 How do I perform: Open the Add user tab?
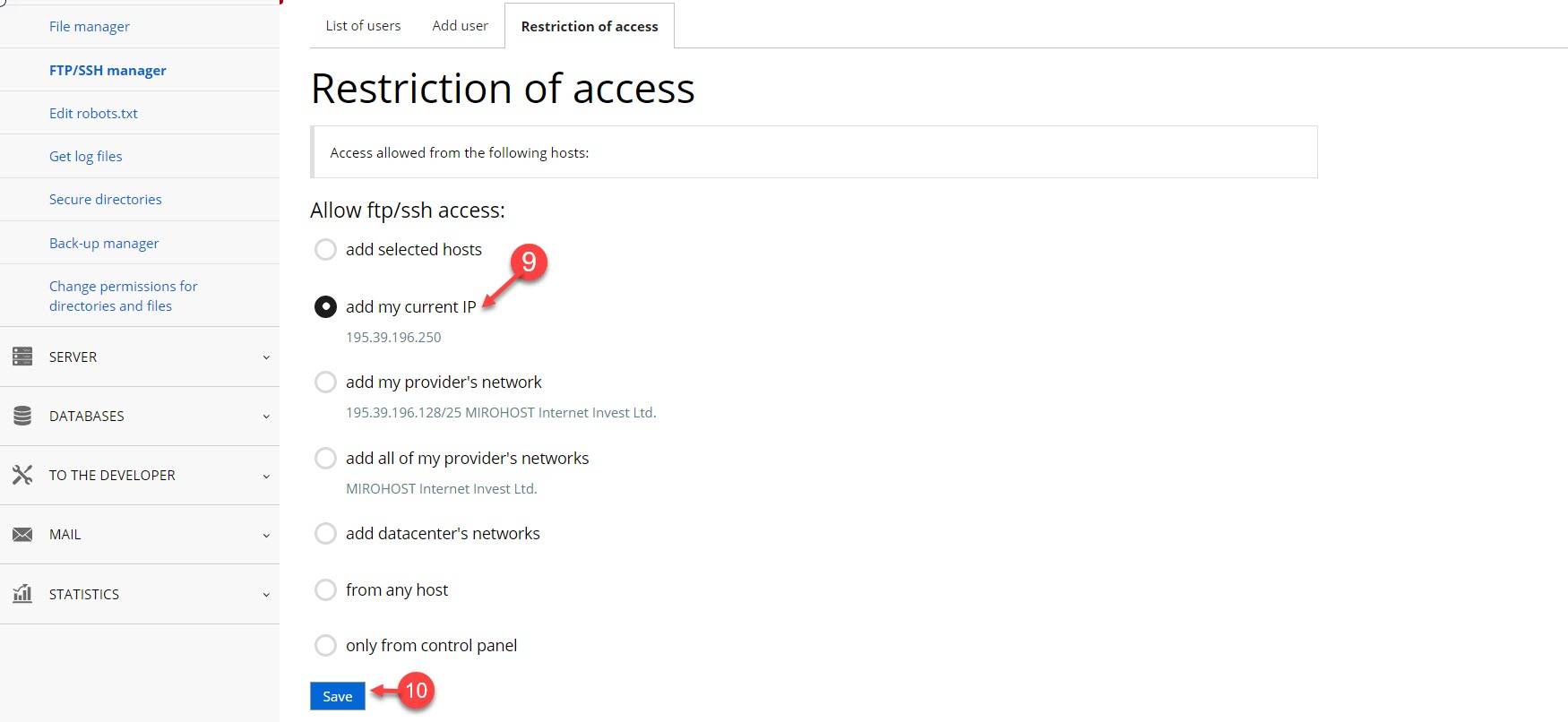(460, 26)
